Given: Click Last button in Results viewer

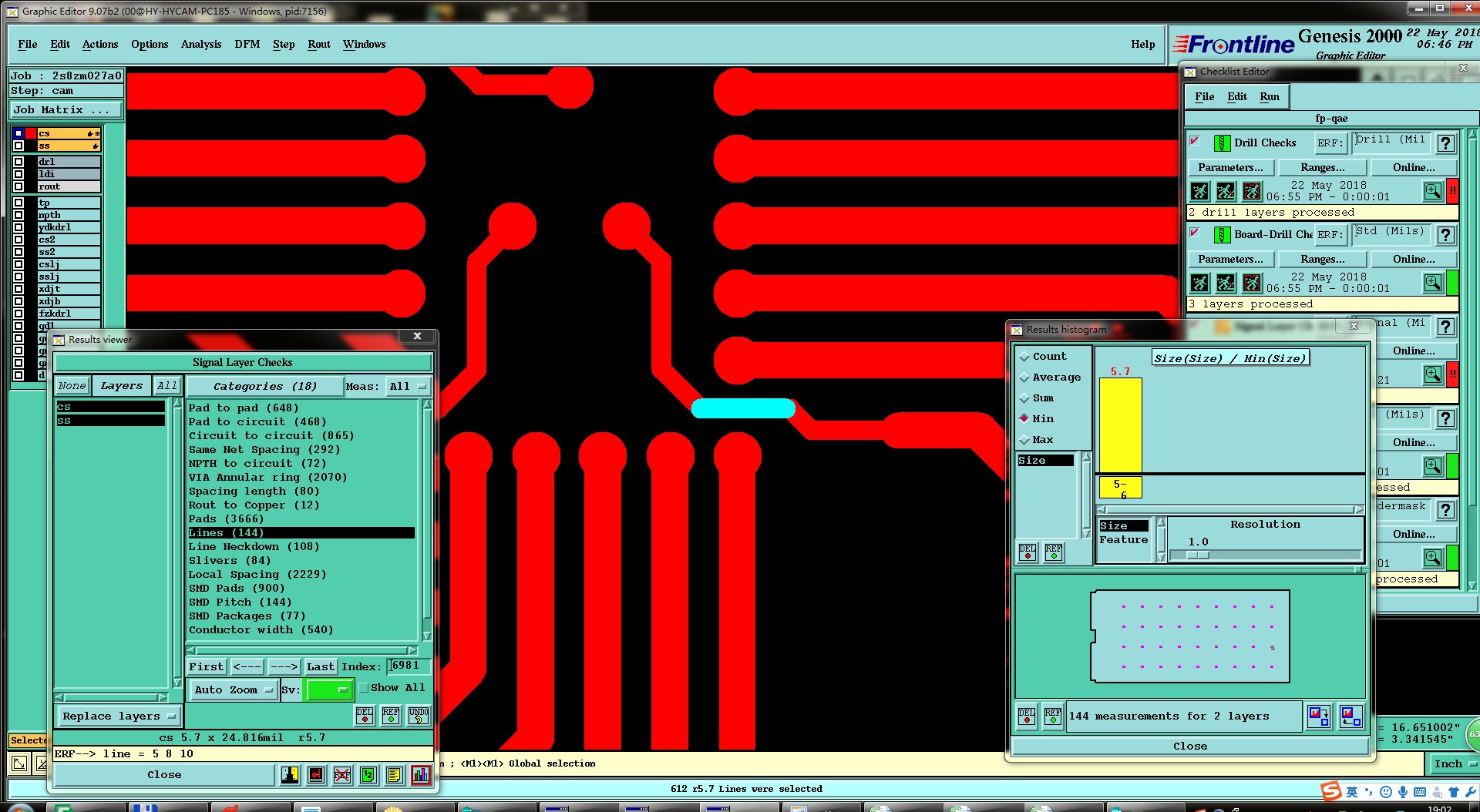Looking at the screenshot, I should coord(320,666).
